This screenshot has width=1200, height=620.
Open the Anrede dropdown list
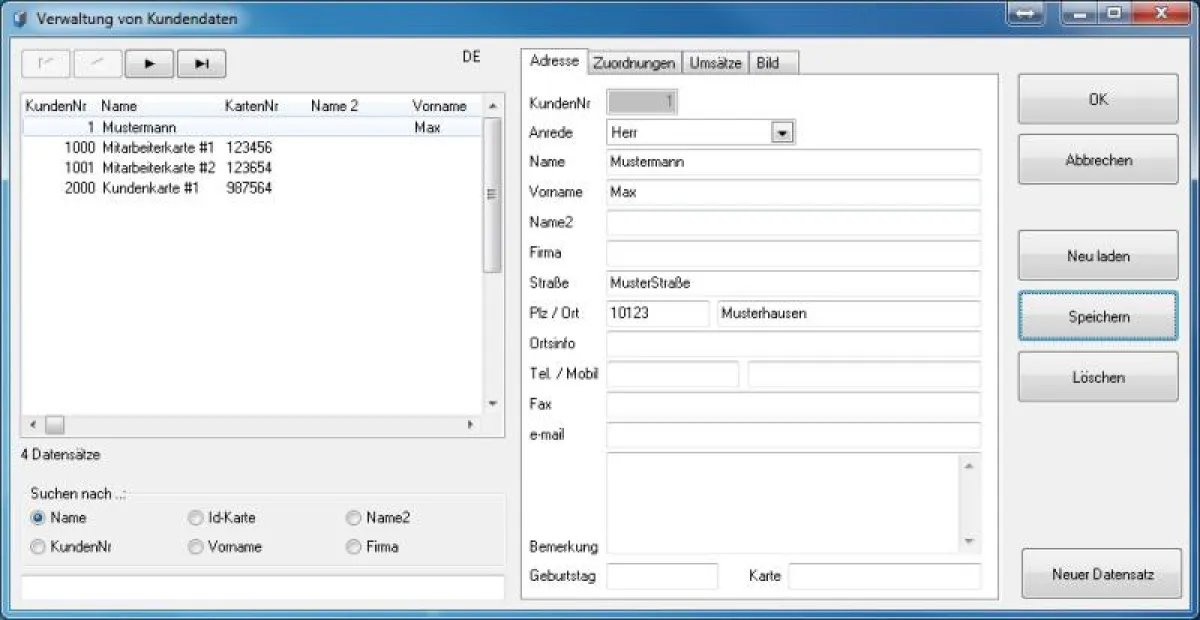pyautogui.click(x=782, y=132)
